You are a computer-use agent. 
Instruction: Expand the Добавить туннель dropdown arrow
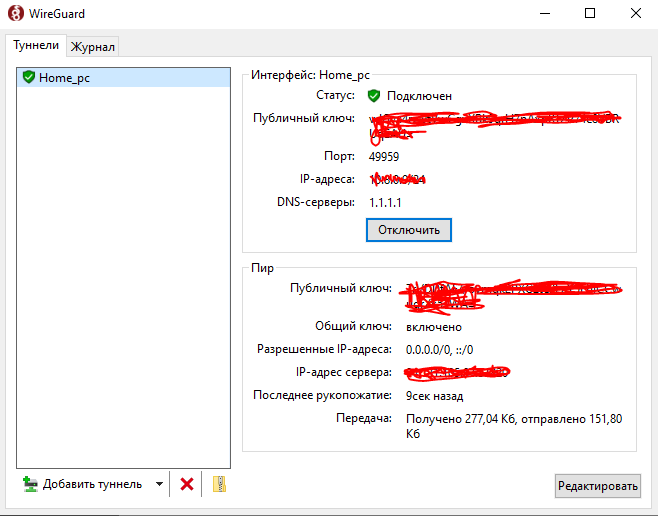159,484
